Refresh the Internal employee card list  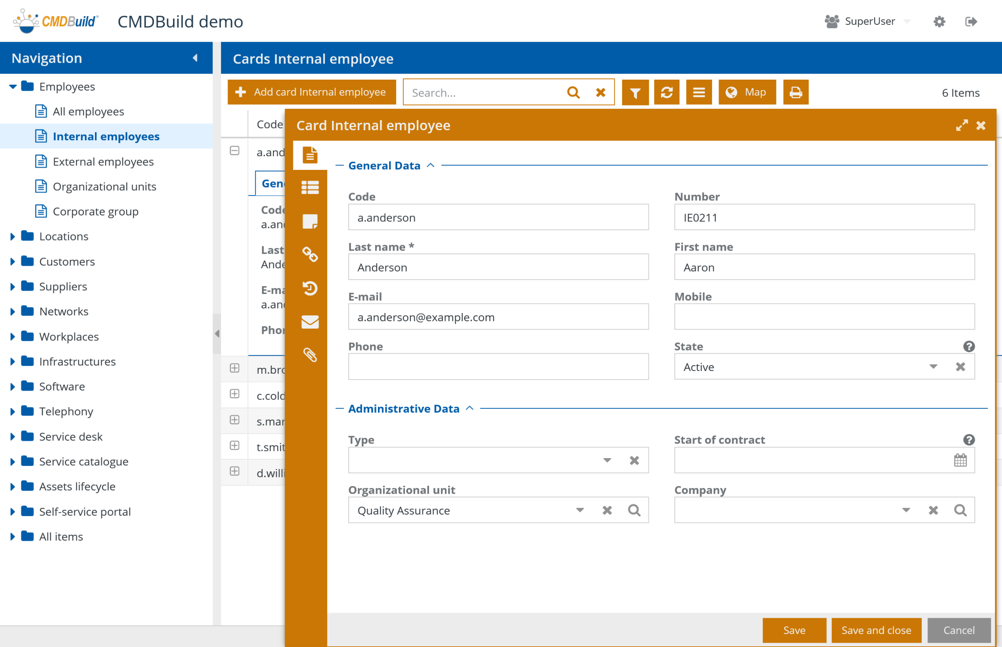point(667,93)
